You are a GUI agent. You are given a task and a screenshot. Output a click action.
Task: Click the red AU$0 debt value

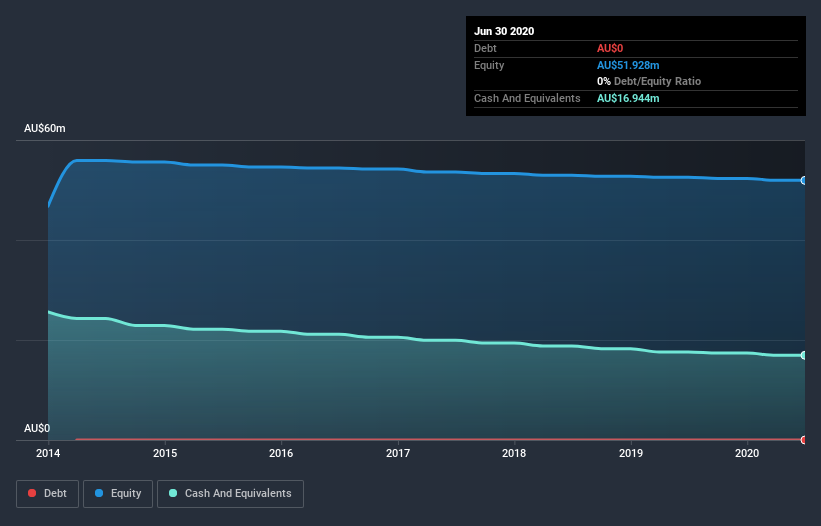[x=610, y=48]
